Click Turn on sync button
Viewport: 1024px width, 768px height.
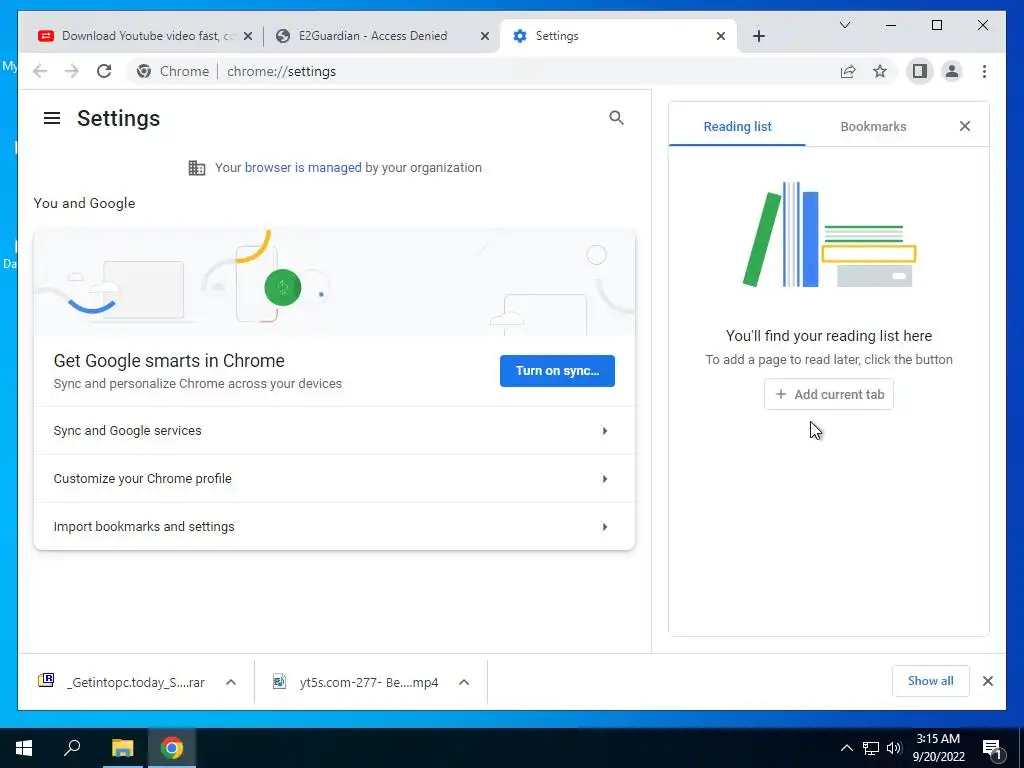[557, 371]
